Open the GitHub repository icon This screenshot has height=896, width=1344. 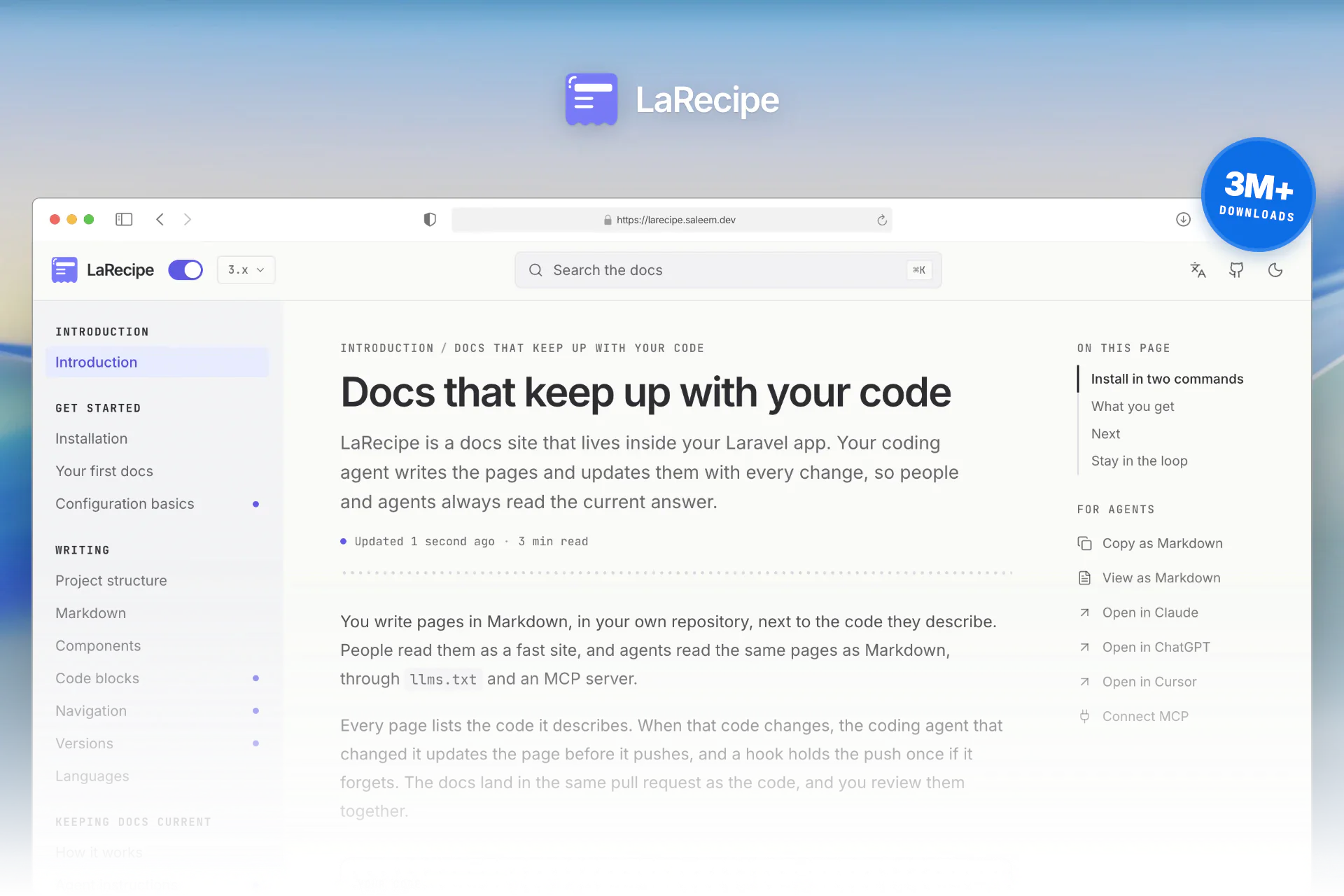coord(1236,270)
